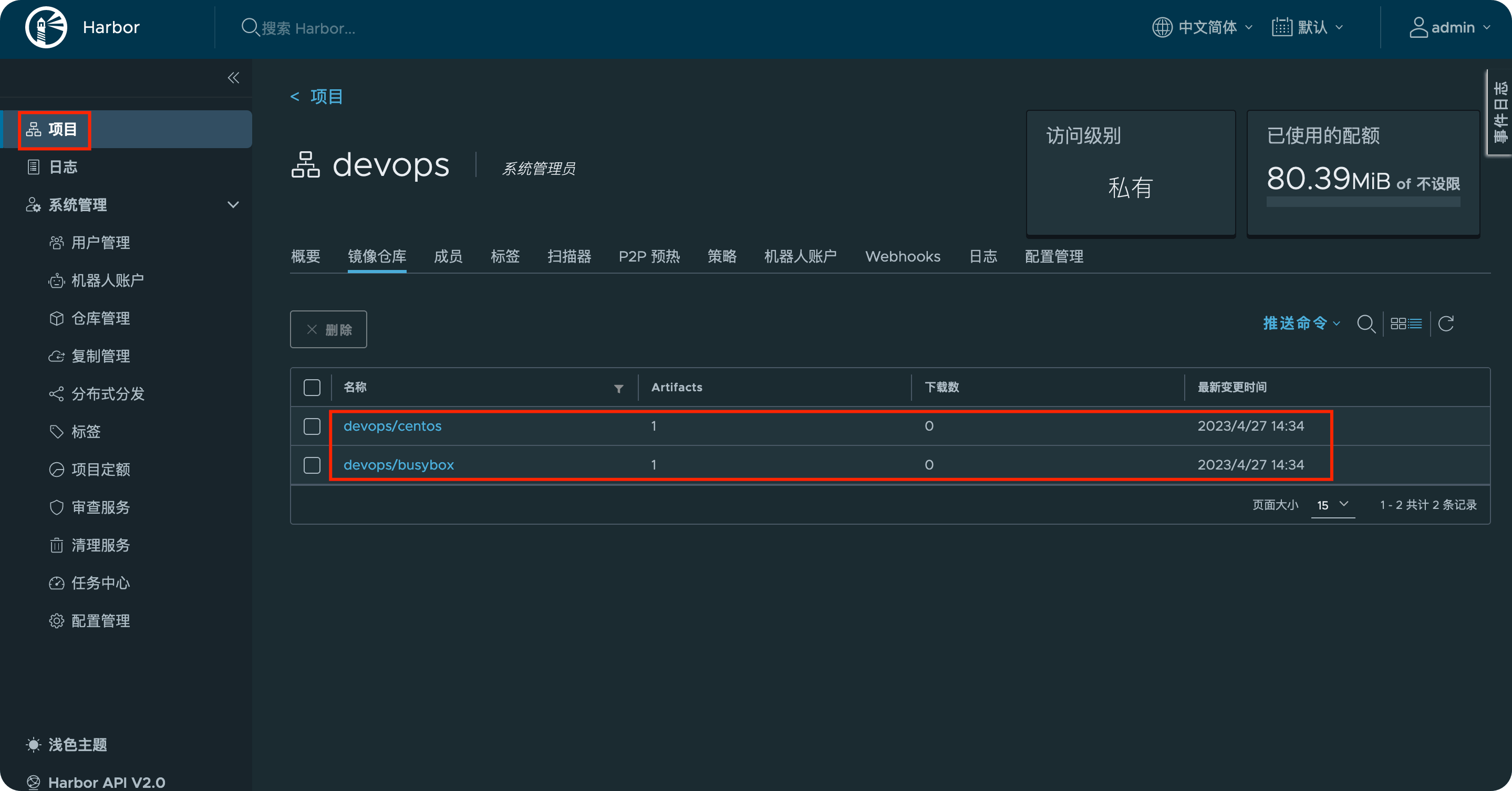
Task: Sort by the 下载数 column header
Action: coord(941,387)
